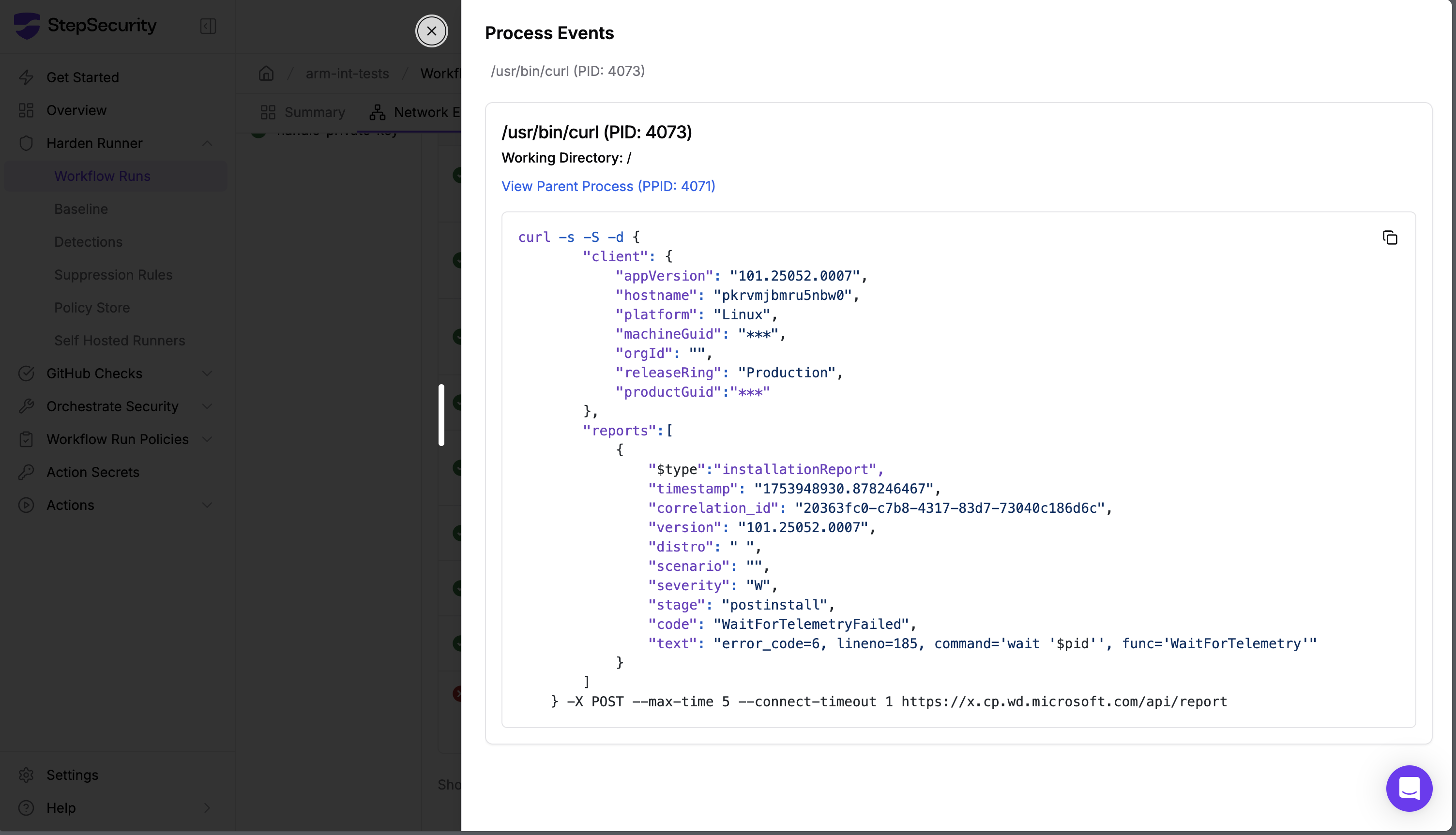Click the Working Directory: / text
Viewport: 1456px width, 835px height.
(x=566, y=158)
